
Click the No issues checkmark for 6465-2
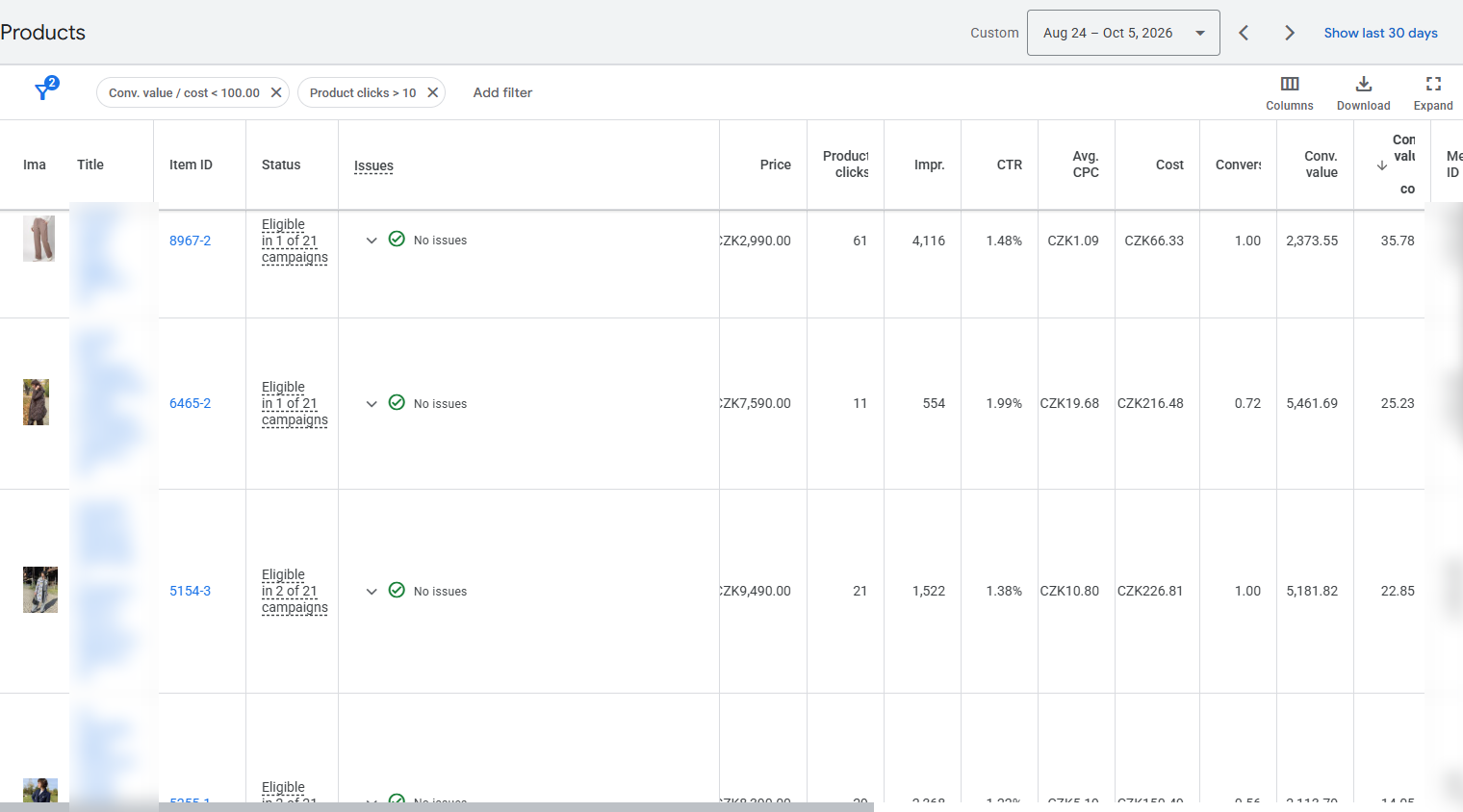pos(397,402)
